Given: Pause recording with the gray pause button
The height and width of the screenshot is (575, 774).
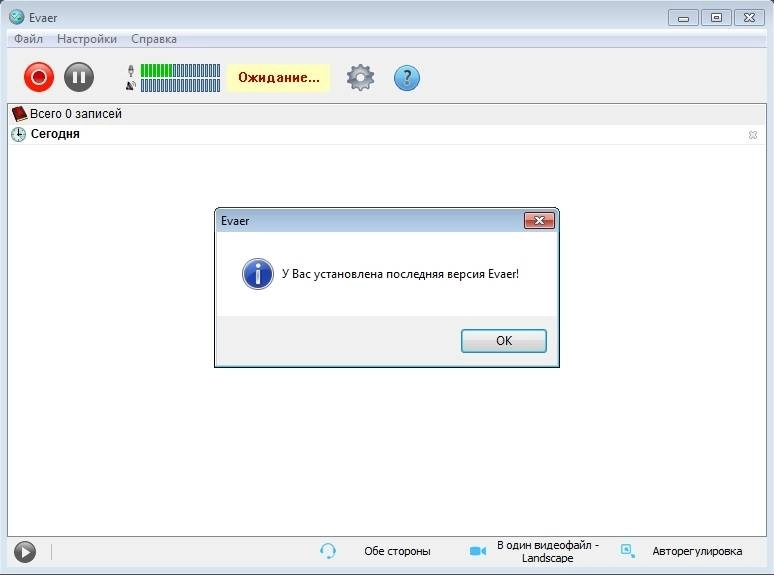Looking at the screenshot, I should click(79, 77).
